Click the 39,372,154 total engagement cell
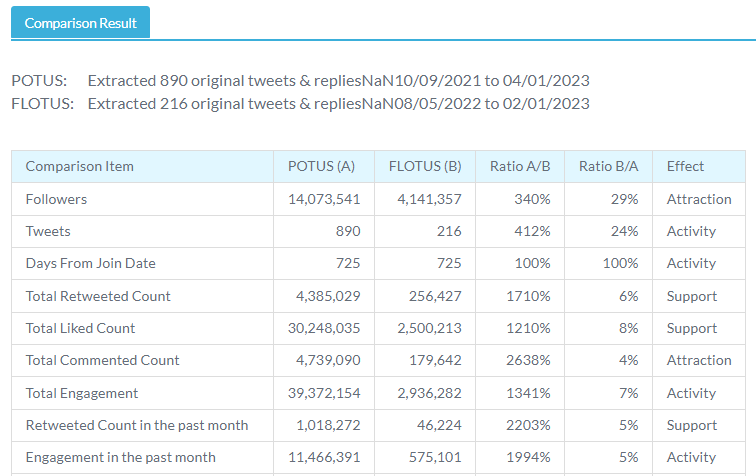The image size is (756, 476). tap(324, 393)
